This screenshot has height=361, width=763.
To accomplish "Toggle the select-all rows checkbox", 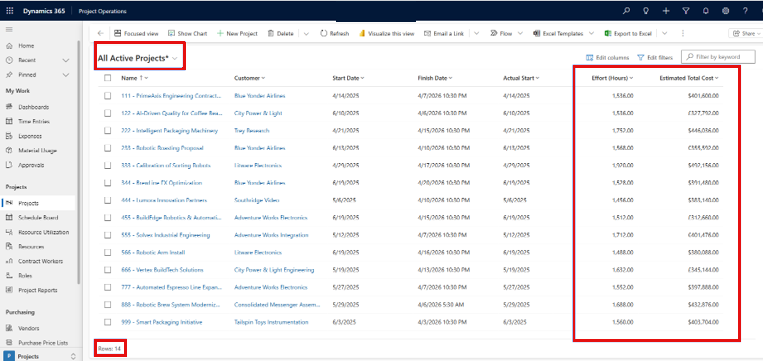I will 108,78.
